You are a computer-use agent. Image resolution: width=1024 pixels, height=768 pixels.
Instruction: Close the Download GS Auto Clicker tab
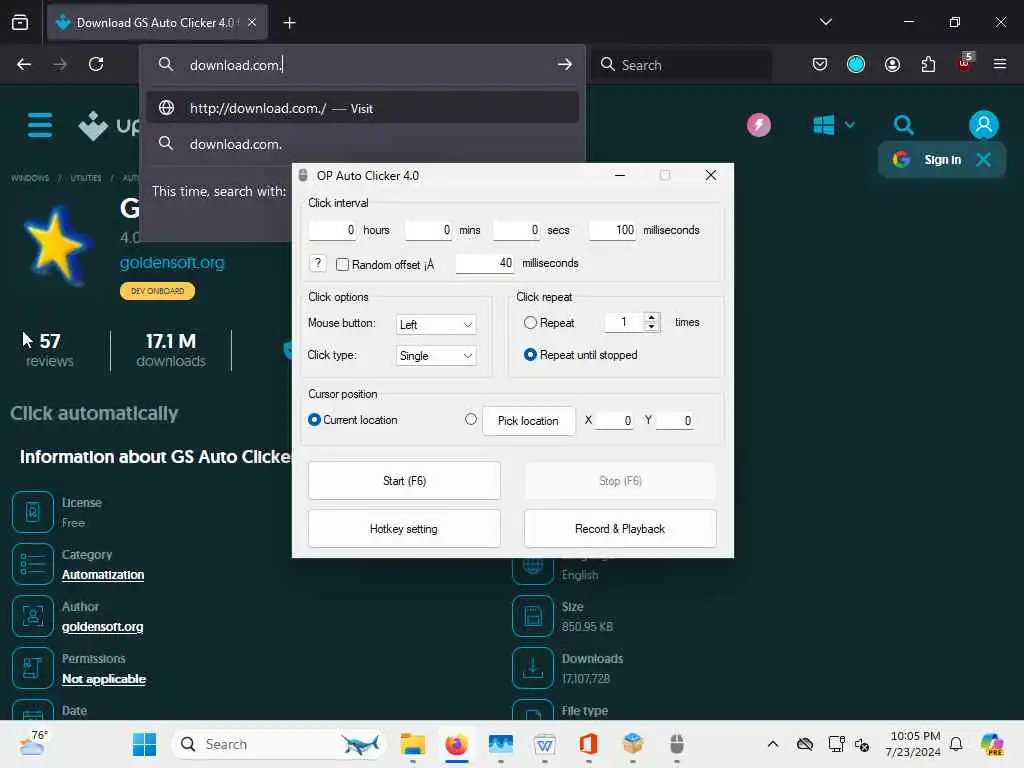coord(252,22)
